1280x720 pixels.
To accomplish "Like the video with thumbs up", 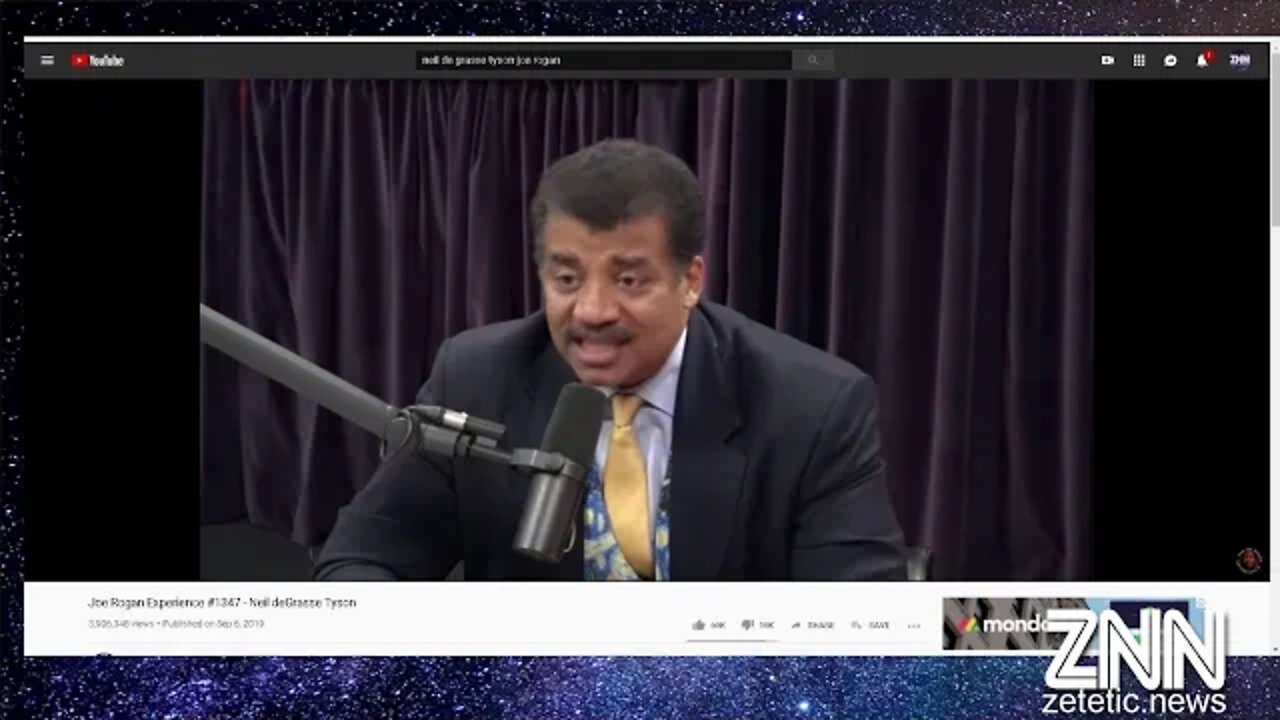I will point(708,625).
